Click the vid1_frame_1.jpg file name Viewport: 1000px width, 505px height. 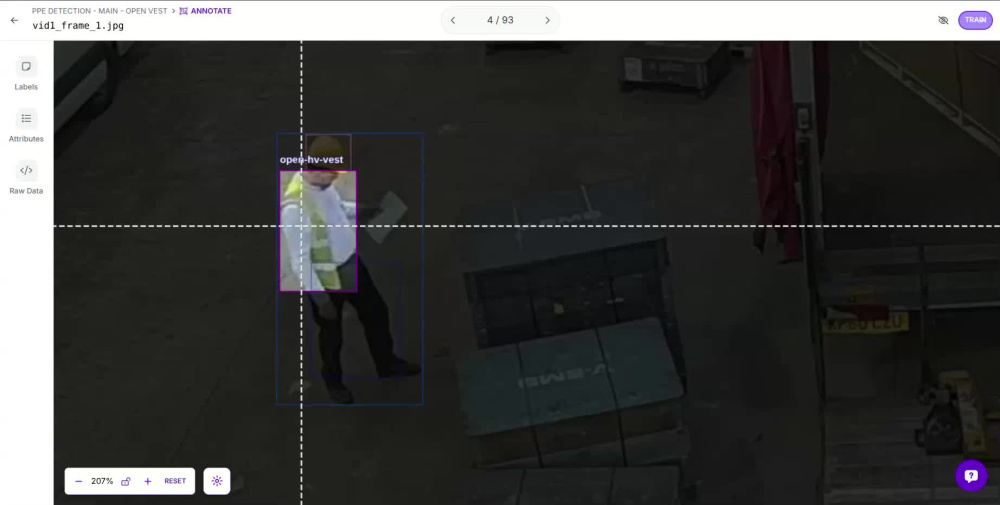coord(78,26)
